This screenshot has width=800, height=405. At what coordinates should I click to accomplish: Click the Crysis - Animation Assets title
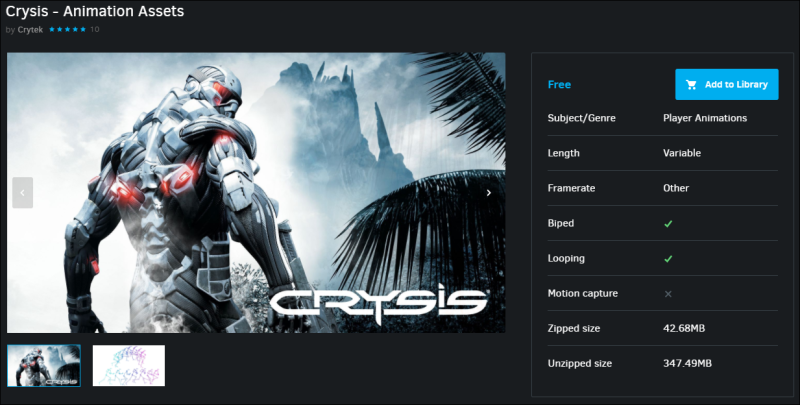coord(95,11)
